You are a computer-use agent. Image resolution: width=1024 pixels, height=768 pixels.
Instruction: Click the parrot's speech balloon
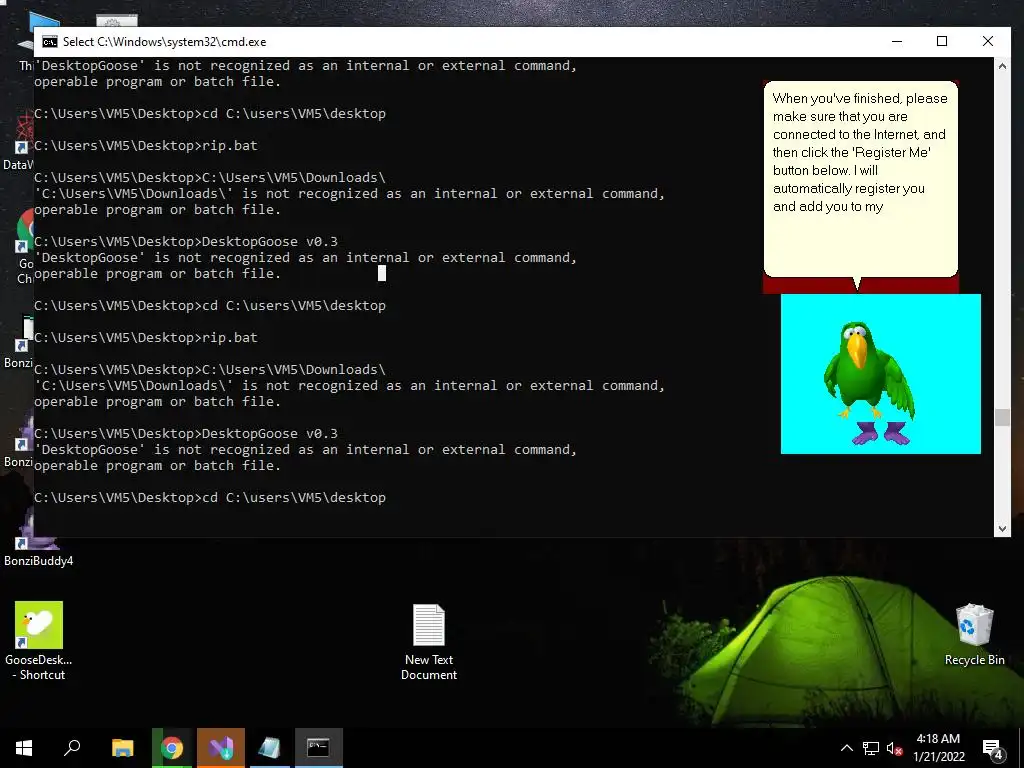[x=861, y=180]
